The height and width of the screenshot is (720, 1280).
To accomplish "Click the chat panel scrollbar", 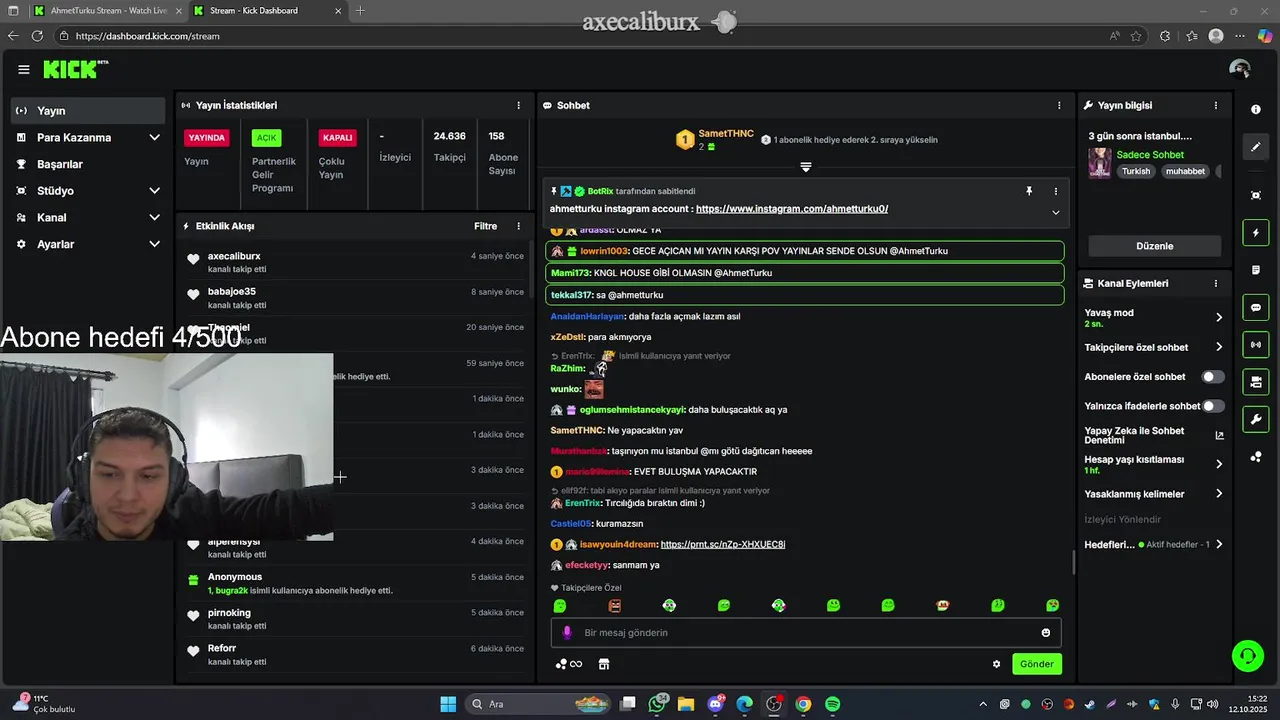I will click(x=1073, y=563).
